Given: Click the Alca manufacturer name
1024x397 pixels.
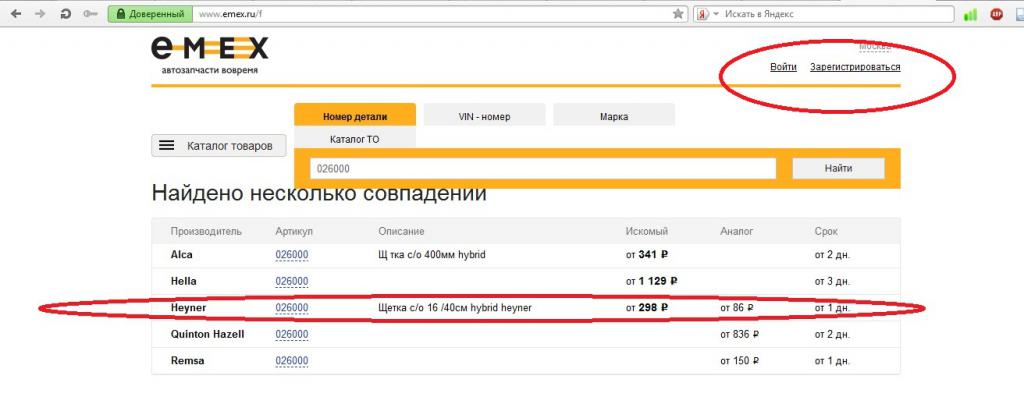Looking at the screenshot, I should tap(182, 255).
